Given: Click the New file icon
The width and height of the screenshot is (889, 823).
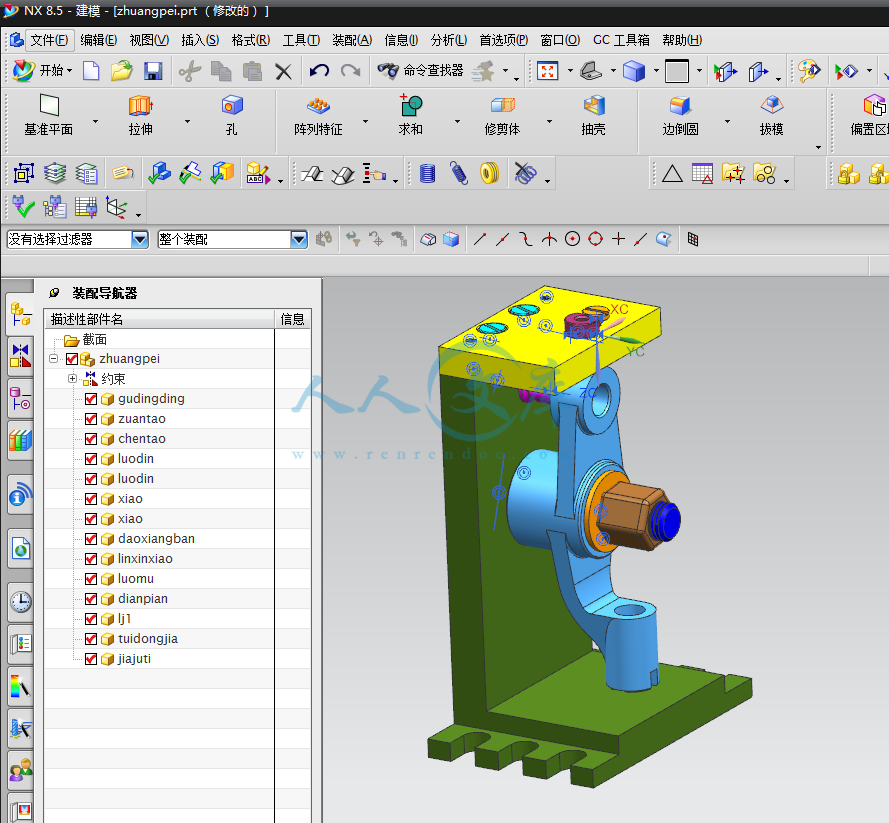Looking at the screenshot, I should pos(91,71).
